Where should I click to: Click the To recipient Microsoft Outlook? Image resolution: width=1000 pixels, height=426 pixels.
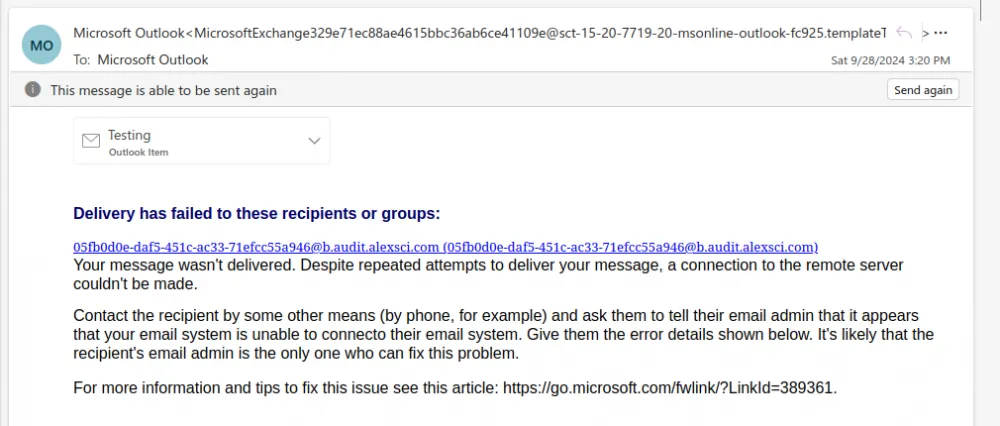153,59
